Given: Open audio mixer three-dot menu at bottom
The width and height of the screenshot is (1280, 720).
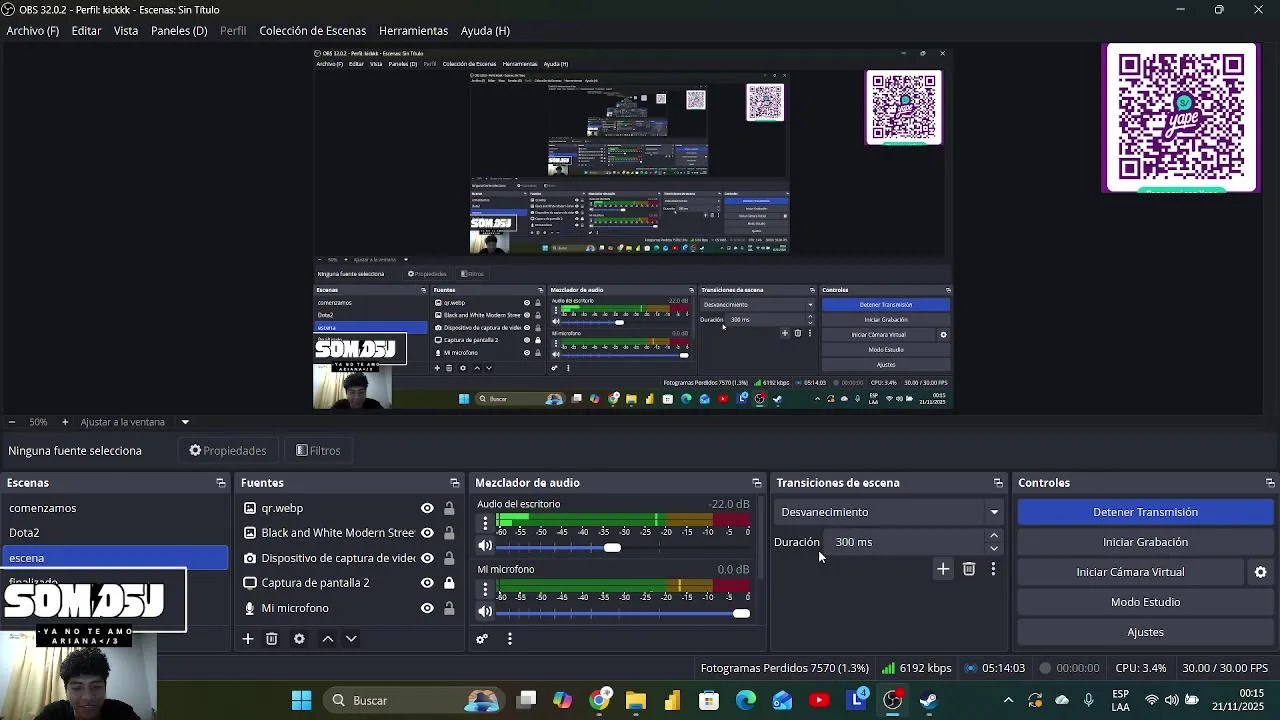Looking at the screenshot, I should pyautogui.click(x=510, y=639).
